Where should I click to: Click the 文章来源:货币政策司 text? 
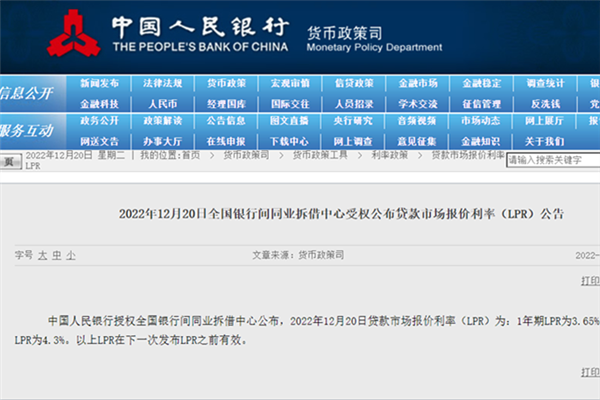click(x=298, y=255)
